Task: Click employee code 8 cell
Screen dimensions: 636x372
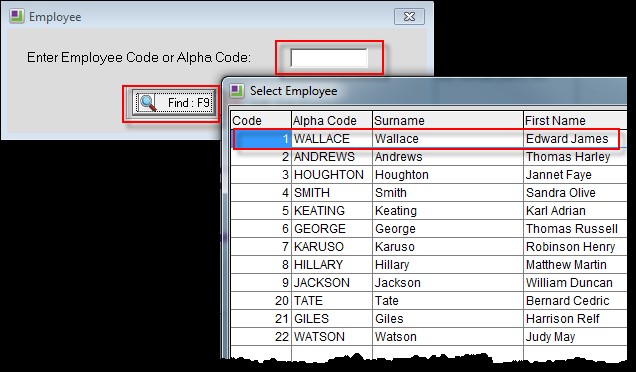Action: [261, 264]
